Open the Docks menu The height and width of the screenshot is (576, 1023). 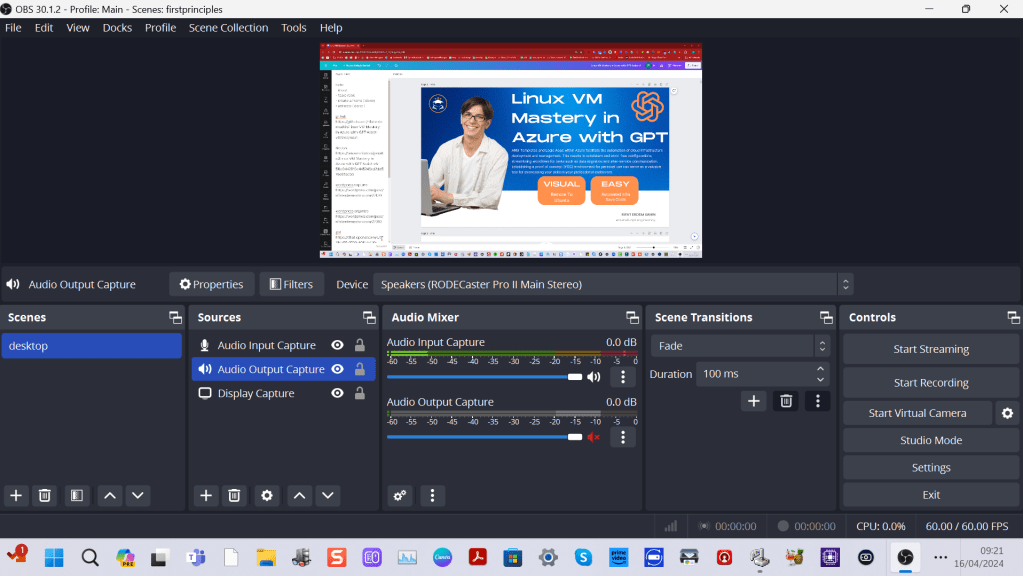(x=117, y=27)
